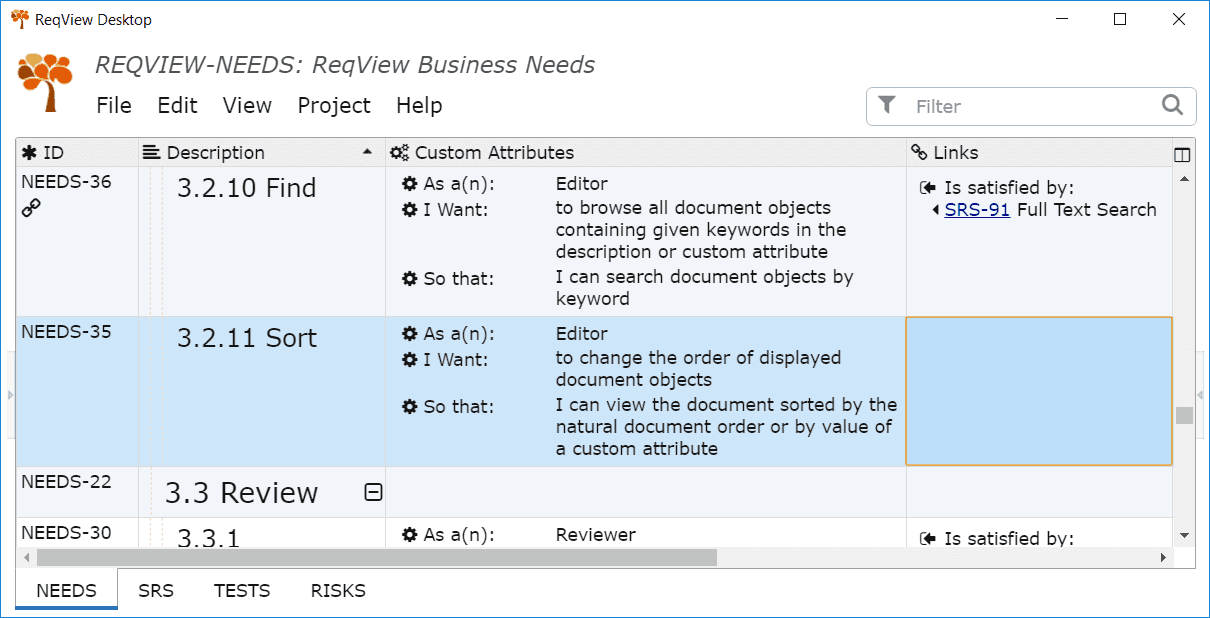
Task: Open the column layout icon in header
Action: point(1182,154)
